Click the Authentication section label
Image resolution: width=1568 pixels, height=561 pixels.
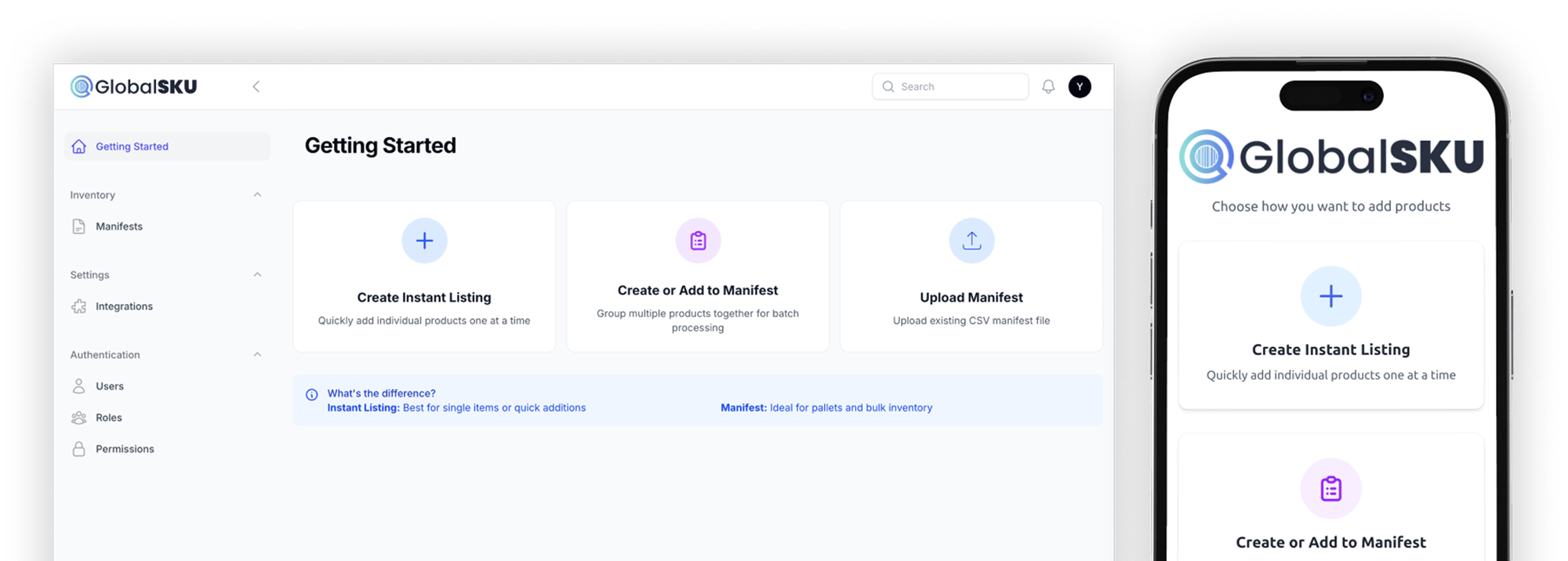105,355
